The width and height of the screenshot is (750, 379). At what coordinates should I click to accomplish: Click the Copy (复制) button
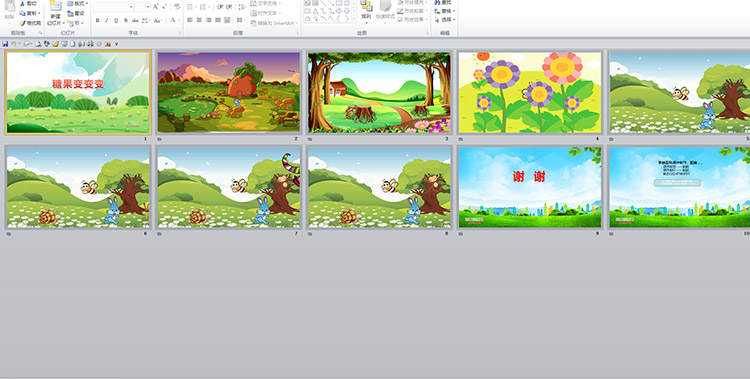click(x=30, y=13)
